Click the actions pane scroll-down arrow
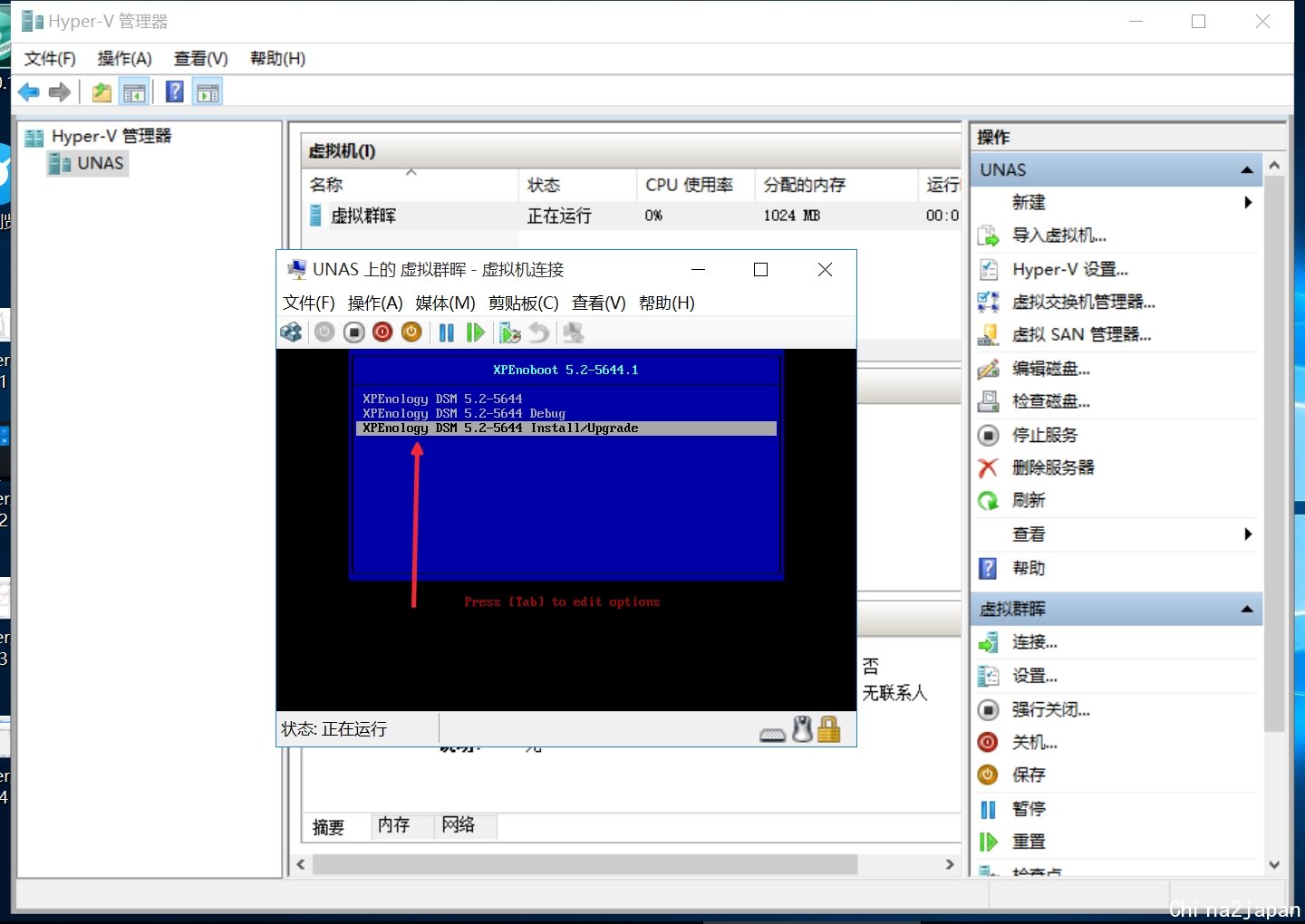Viewport: 1305px width, 924px height. 1274,865
